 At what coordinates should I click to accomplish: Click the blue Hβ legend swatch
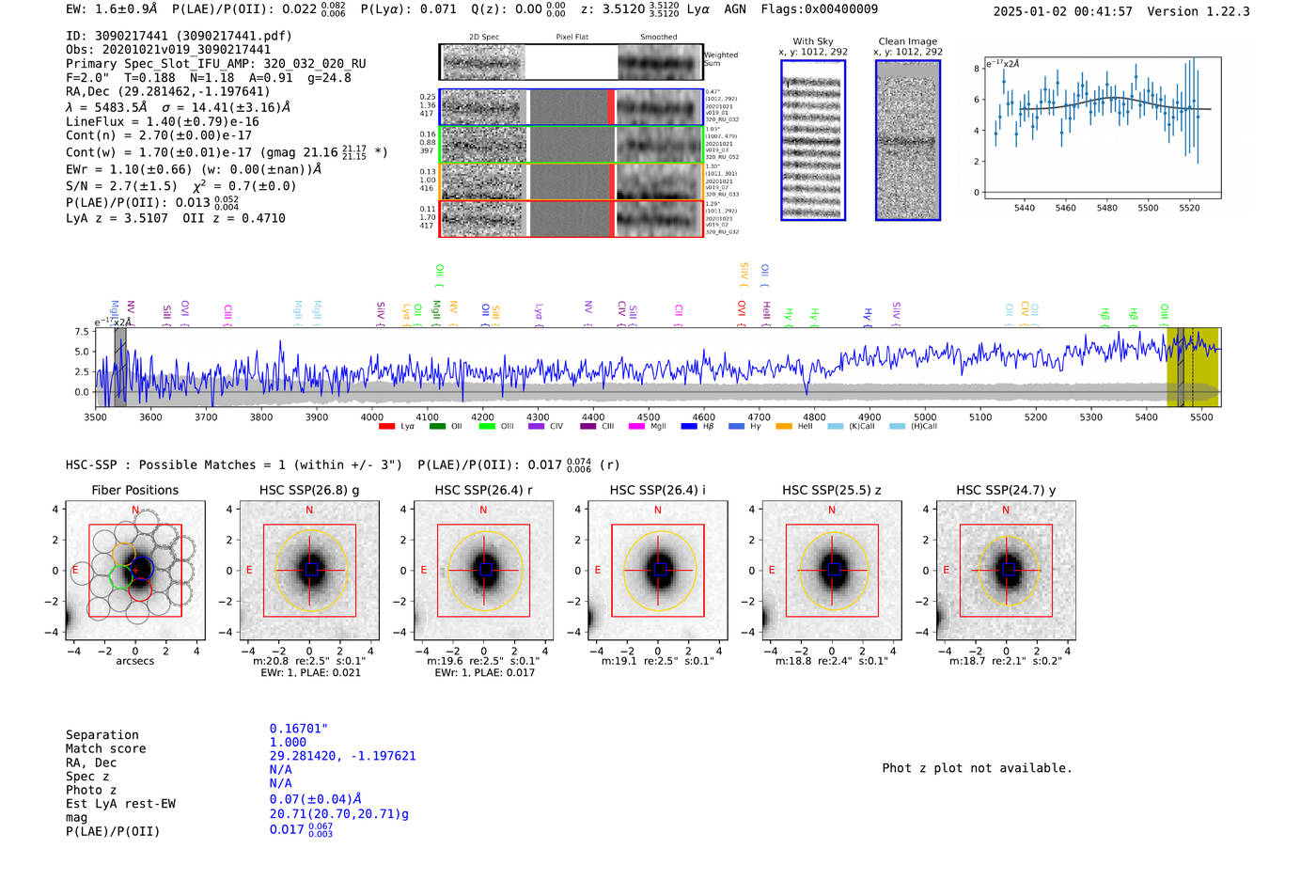pos(689,427)
